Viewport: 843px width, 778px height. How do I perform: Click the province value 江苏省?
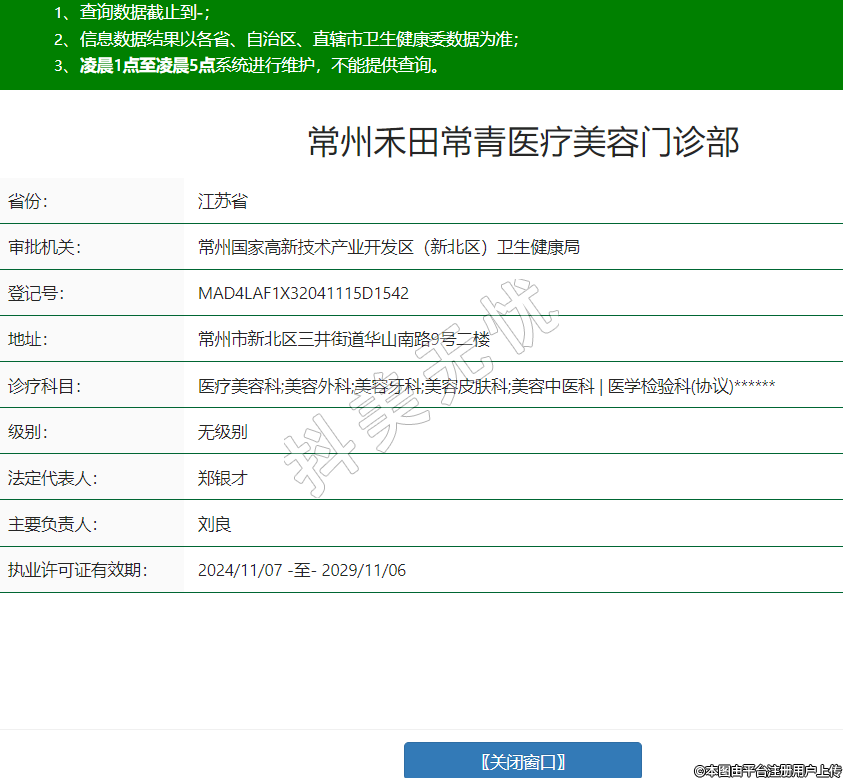click(222, 201)
